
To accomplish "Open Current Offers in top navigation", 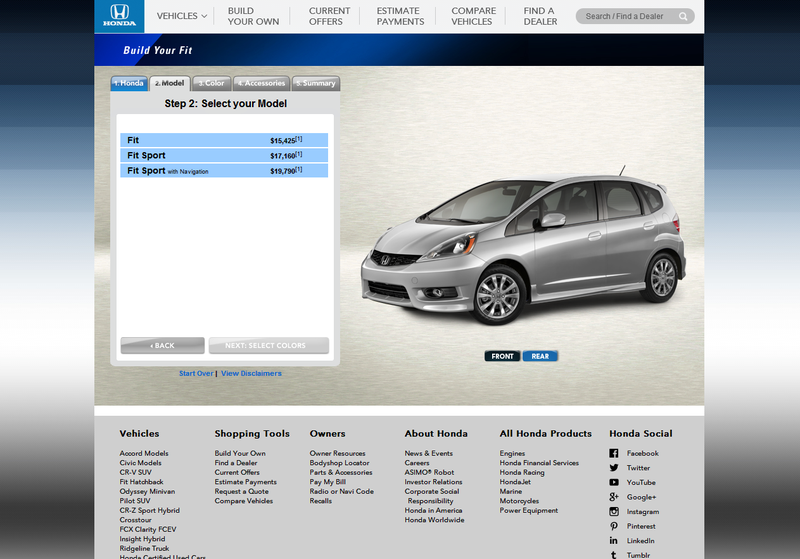I will pyautogui.click(x=329, y=16).
